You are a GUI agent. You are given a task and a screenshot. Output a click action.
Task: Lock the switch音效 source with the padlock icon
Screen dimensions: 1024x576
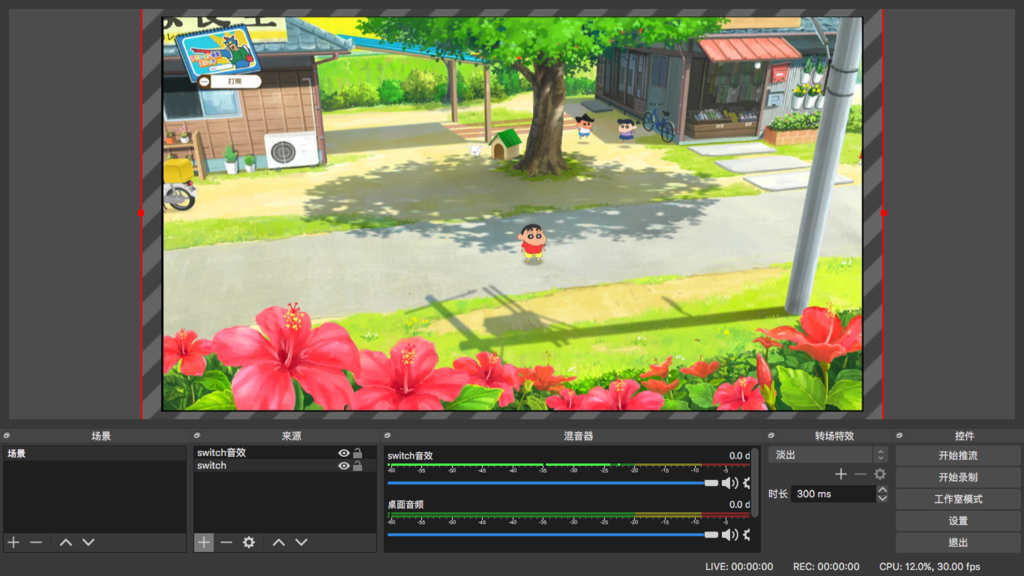[357, 452]
